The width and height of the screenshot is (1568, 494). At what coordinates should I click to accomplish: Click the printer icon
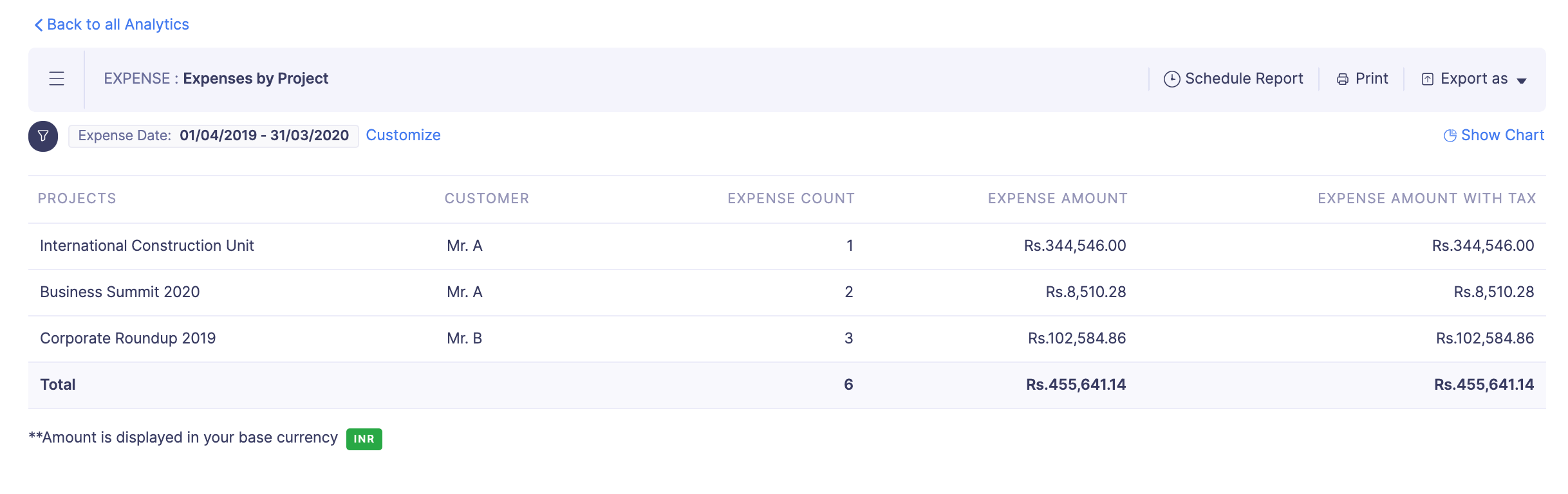click(x=1343, y=79)
